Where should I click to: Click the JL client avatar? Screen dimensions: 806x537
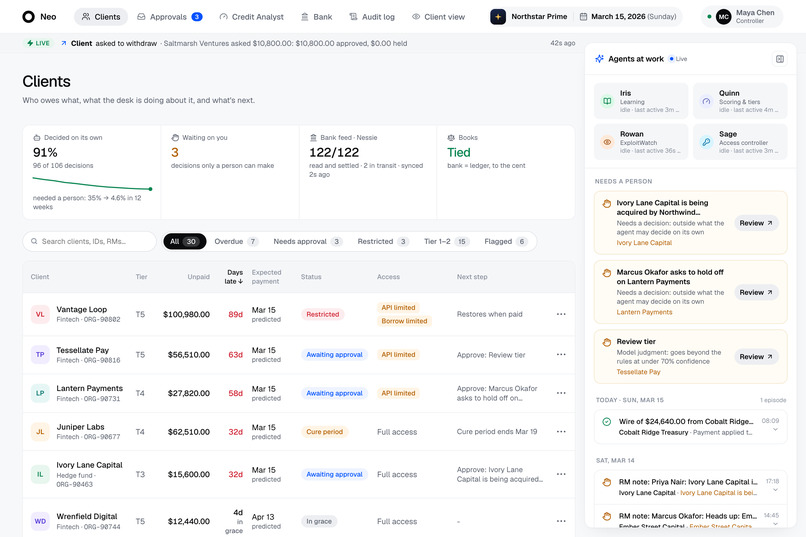pos(40,432)
